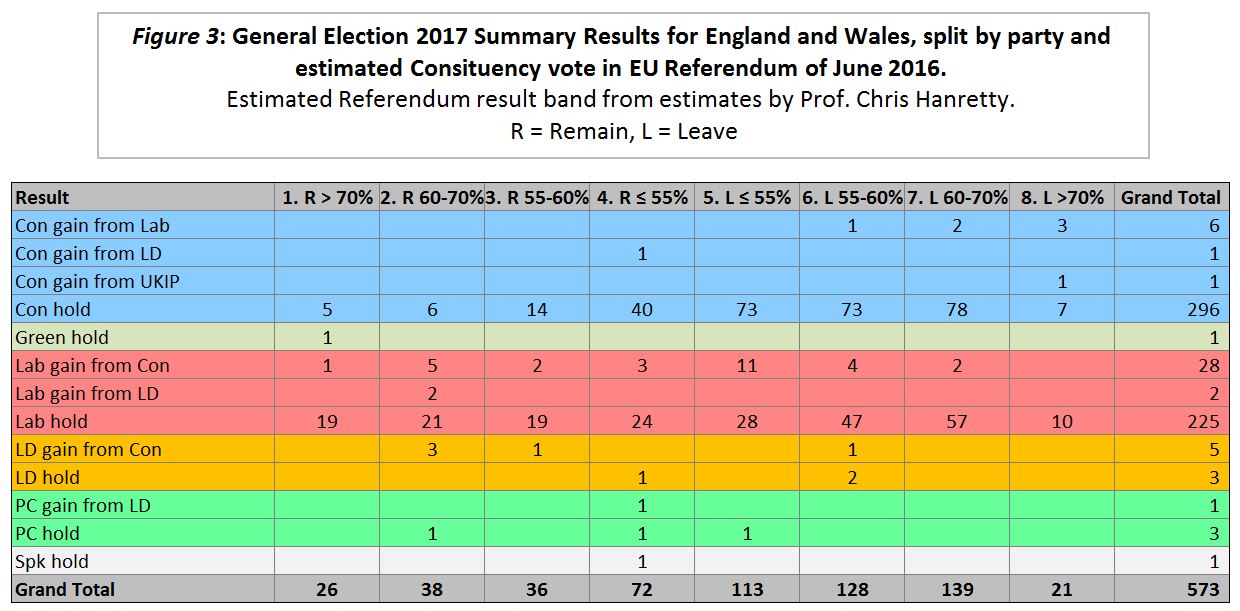This screenshot has height=611, width=1240.
Task: Click the 'Green hold' row label
Action: (x=61, y=338)
